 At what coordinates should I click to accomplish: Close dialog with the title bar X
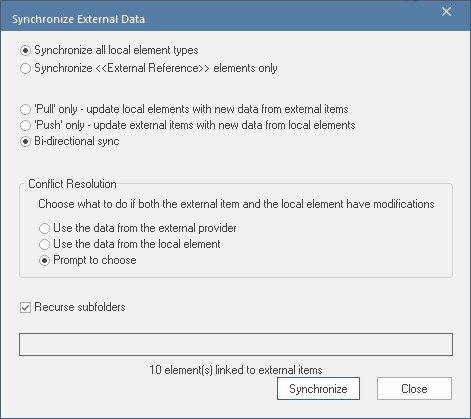(x=446, y=12)
